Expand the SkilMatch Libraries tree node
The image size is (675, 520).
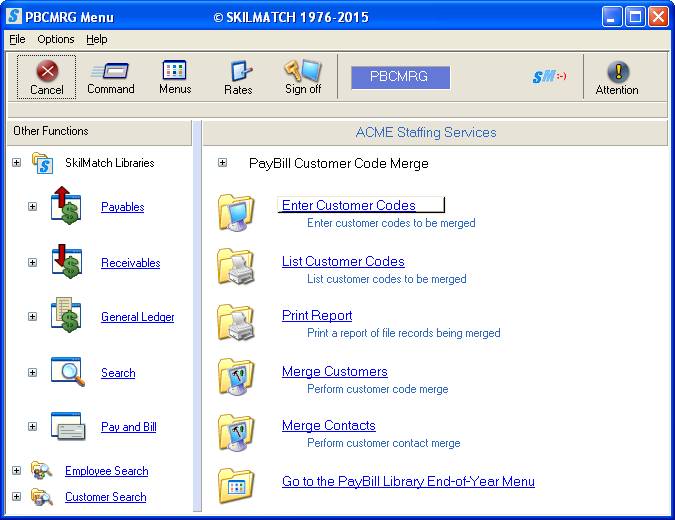tap(16, 163)
